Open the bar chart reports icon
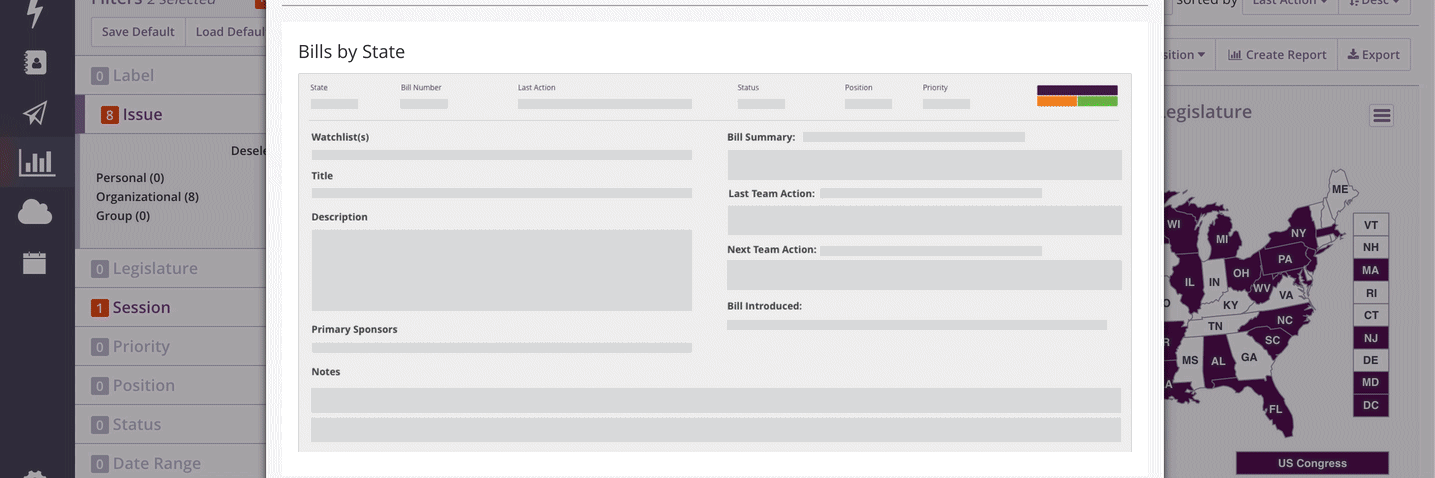The image size is (1435, 478). click(x=37, y=162)
